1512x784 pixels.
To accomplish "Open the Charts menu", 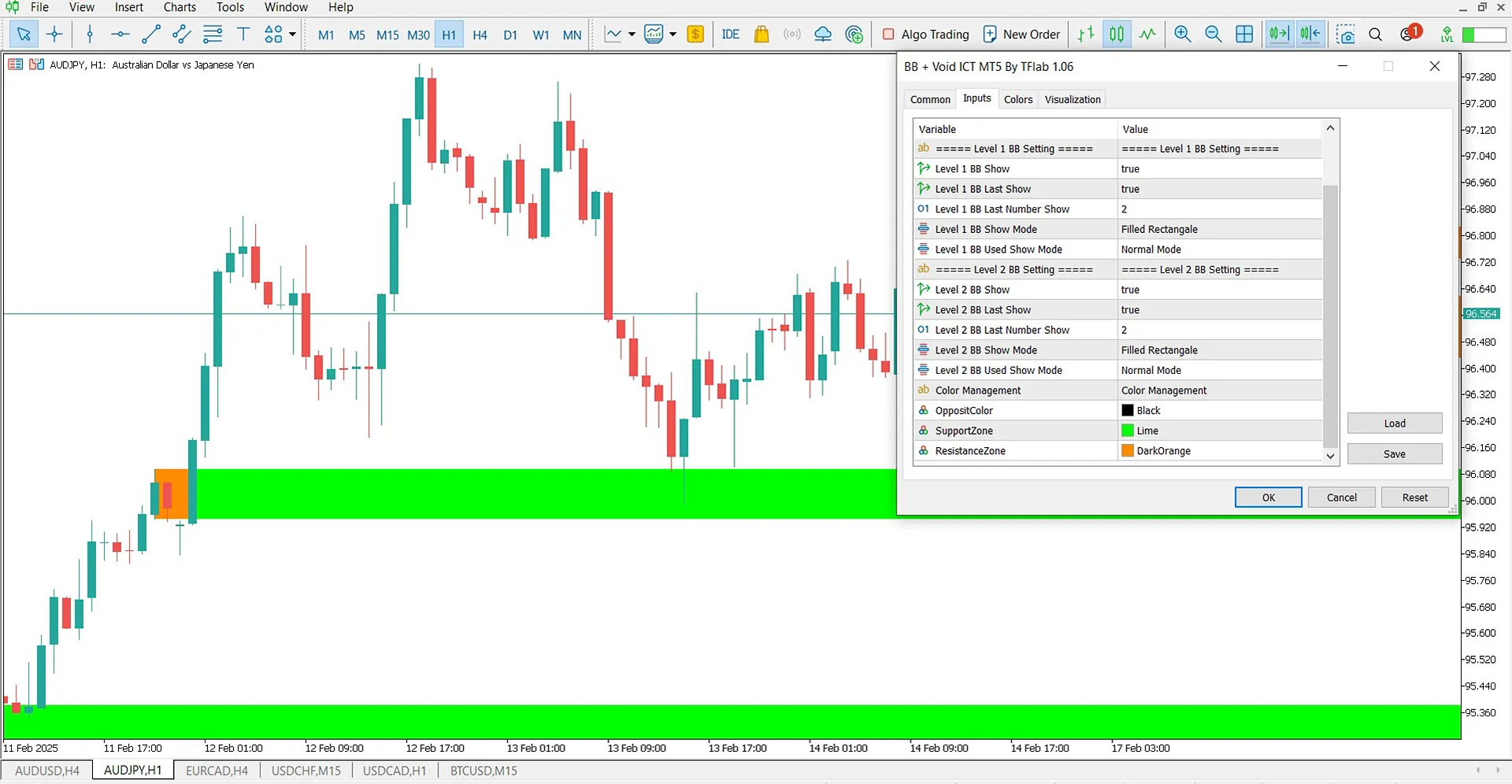I will [x=180, y=7].
